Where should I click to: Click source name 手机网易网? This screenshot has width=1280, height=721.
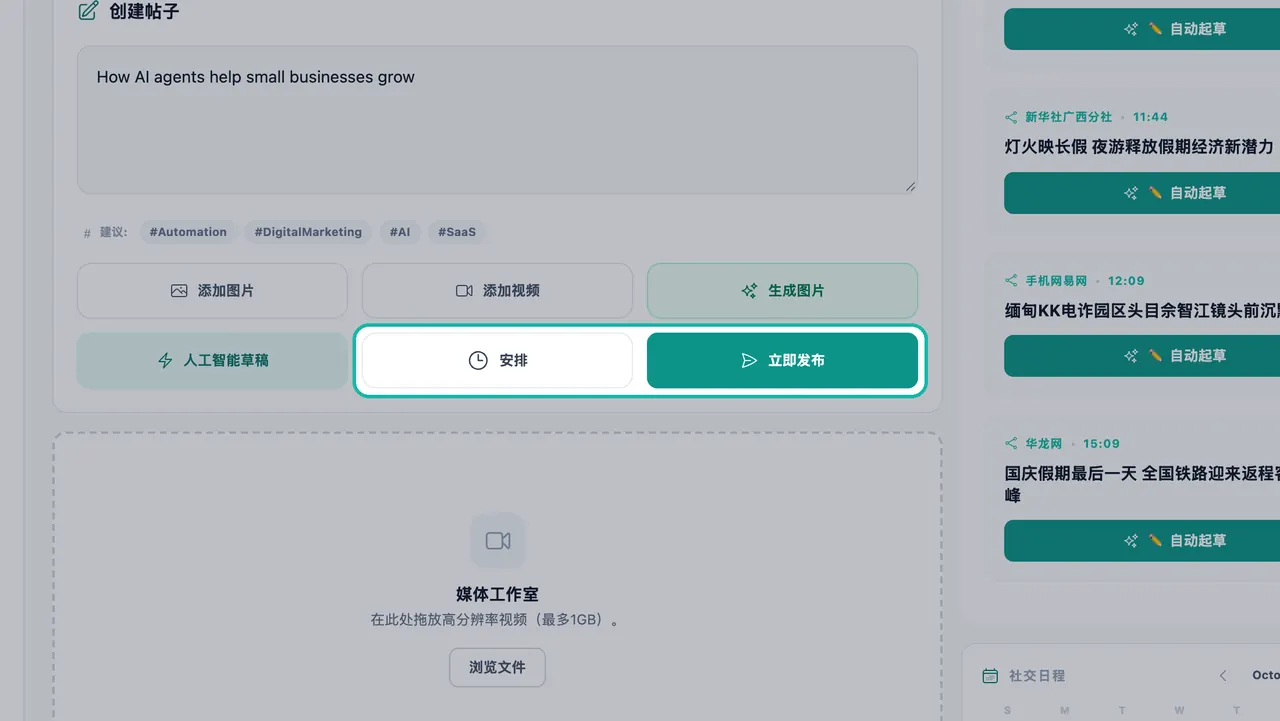(1056, 281)
